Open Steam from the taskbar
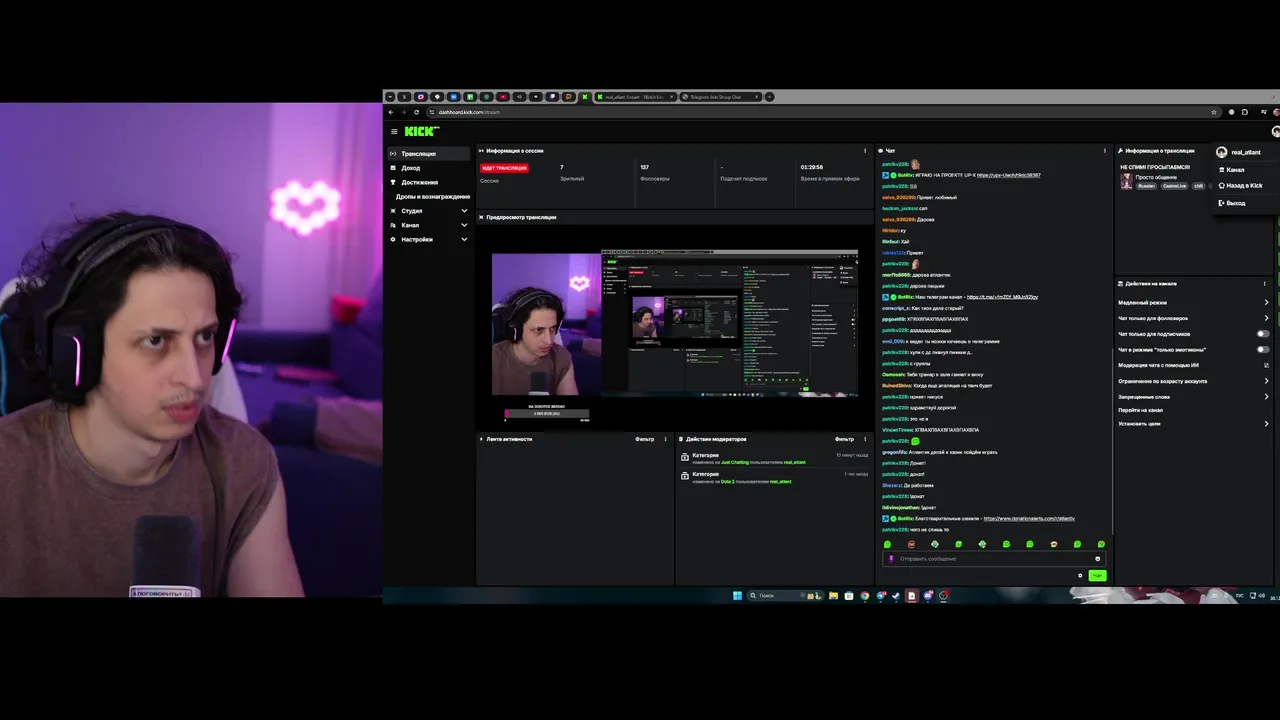Image resolution: width=1280 pixels, height=720 pixels. (x=896, y=596)
